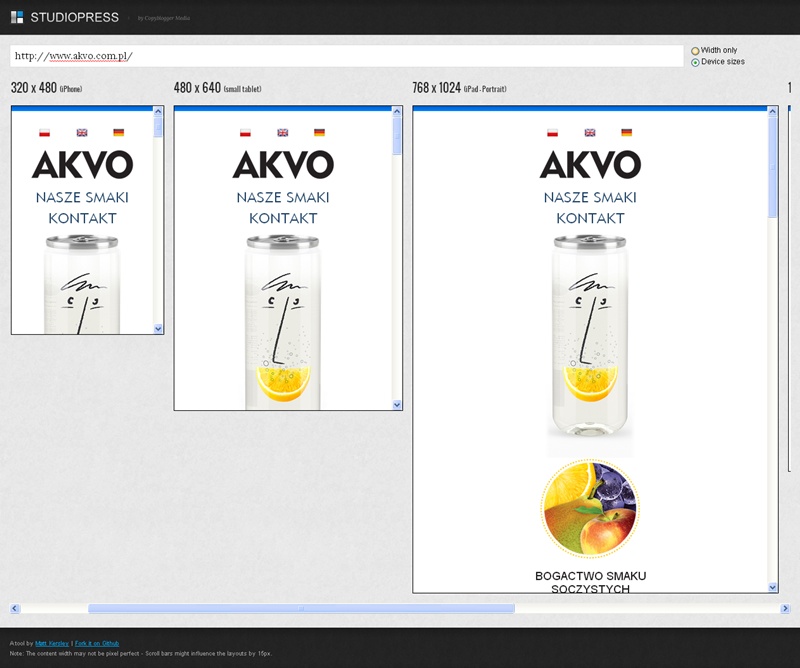
Task: Open 'KONTAKT' menu in iPad preview
Action: coord(590,218)
